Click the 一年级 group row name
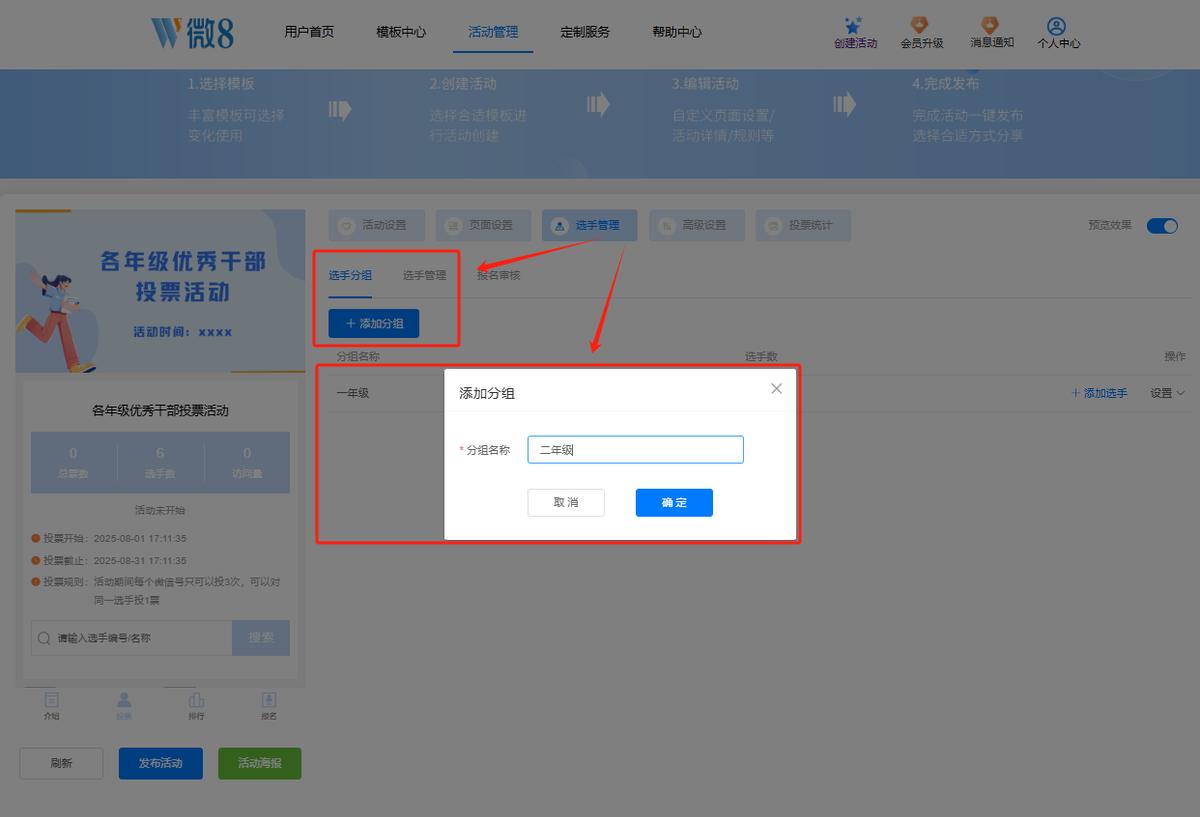The height and width of the screenshot is (817, 1200). (353, 393)
